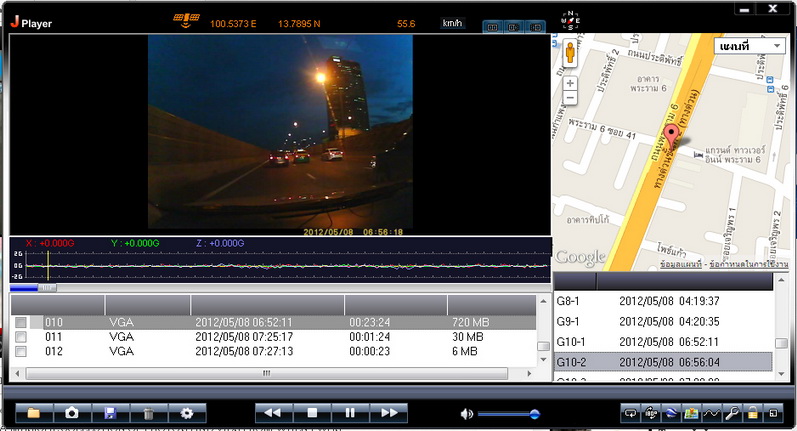This screenshot has height=431, width=797.
Task: Stop the video playback
Action: pyautogui.click(x=312, y=412)
